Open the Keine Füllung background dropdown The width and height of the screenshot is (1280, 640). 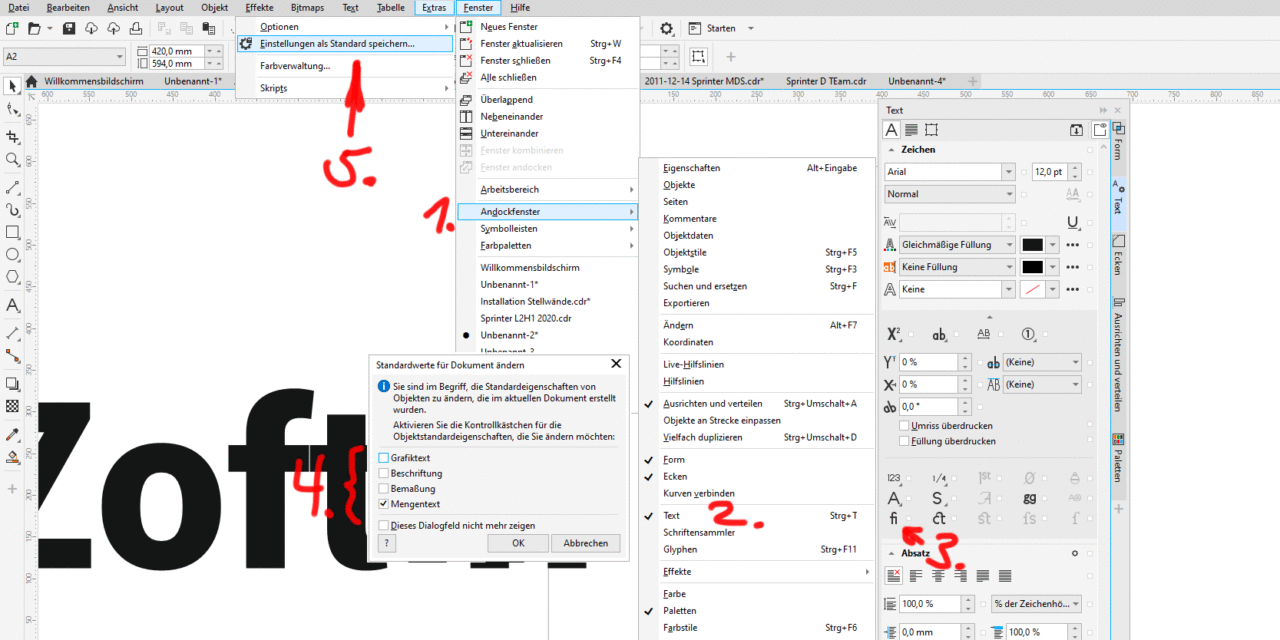pyautogui.click(x=1008, y=267)
